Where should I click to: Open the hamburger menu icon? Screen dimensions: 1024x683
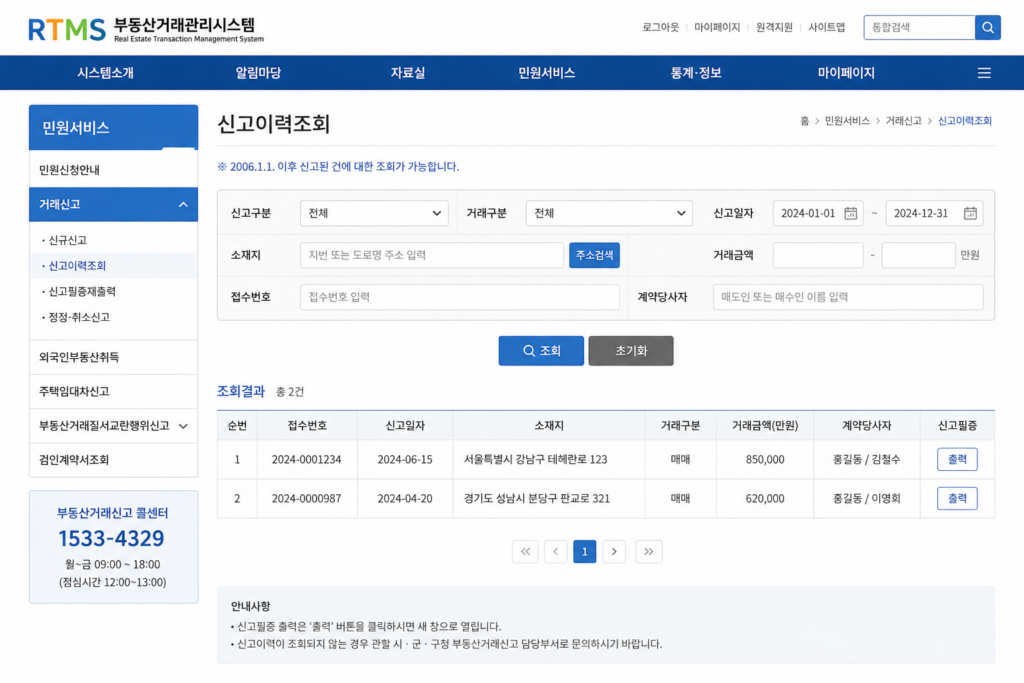[x=984, y=73]
